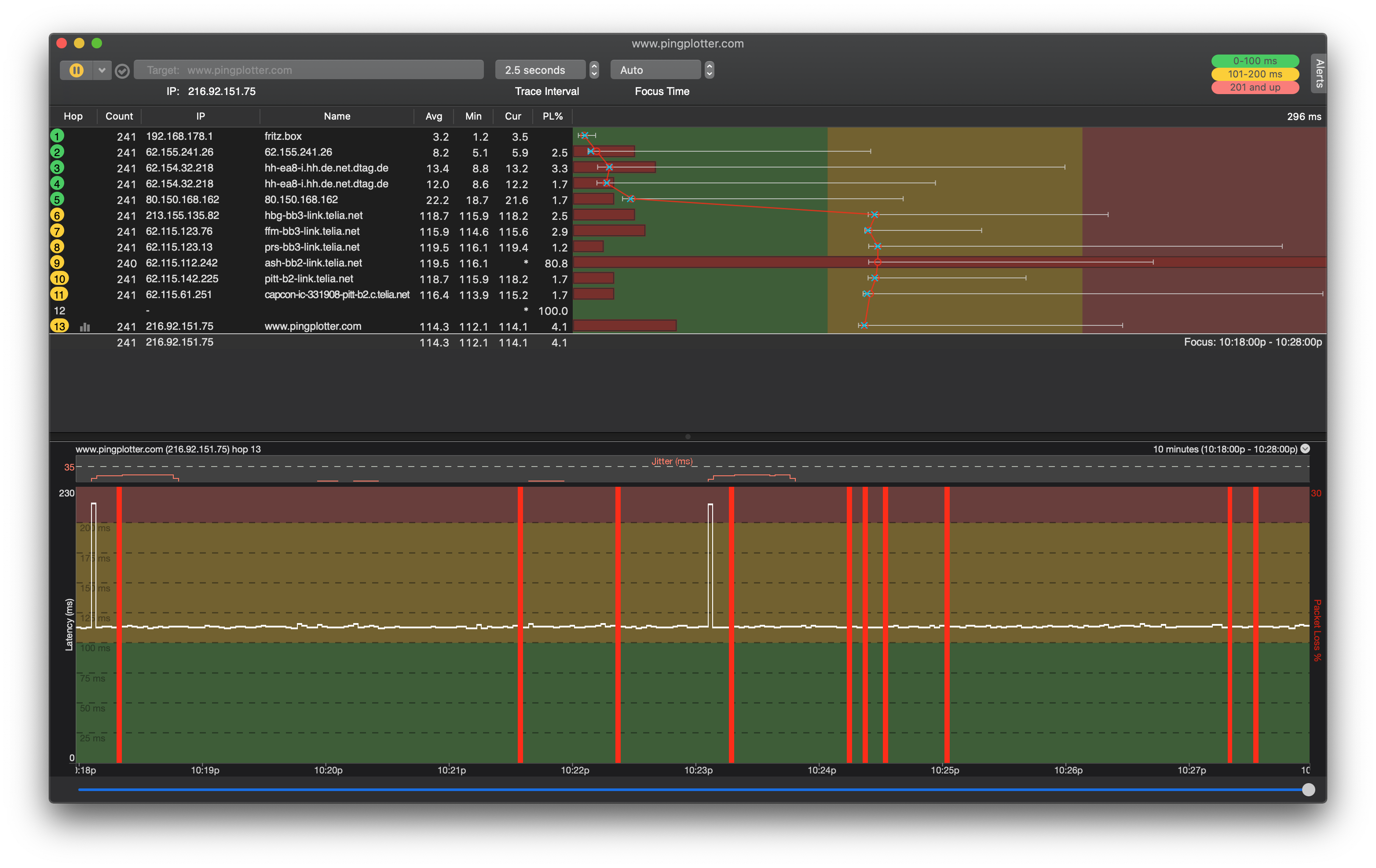The width and height of the screenshot is (1376, 868).
Task: Click the Target input field for www.pingplotter.com
Action: pos(308,69)
